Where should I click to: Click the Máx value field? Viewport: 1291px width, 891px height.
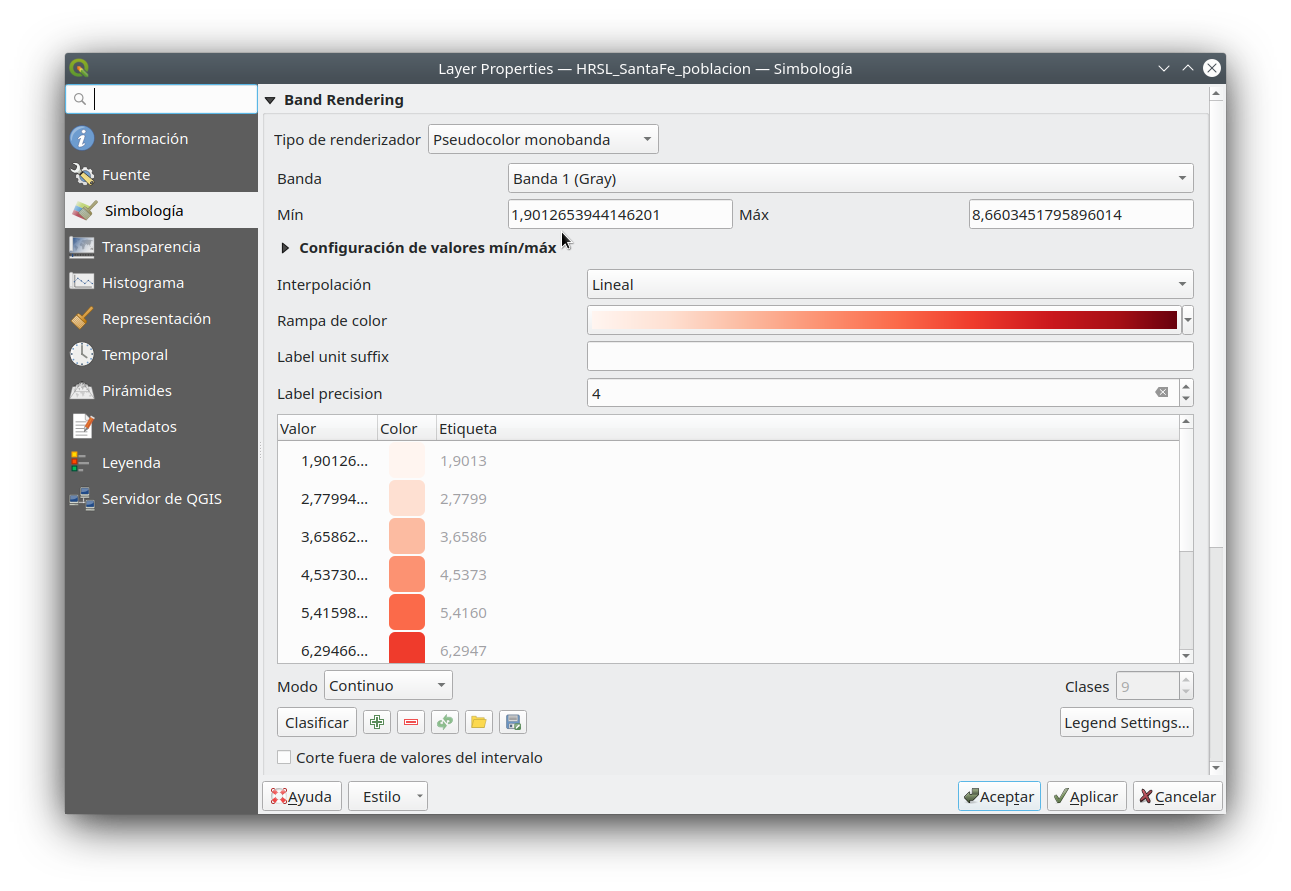tap(1081, 214)
